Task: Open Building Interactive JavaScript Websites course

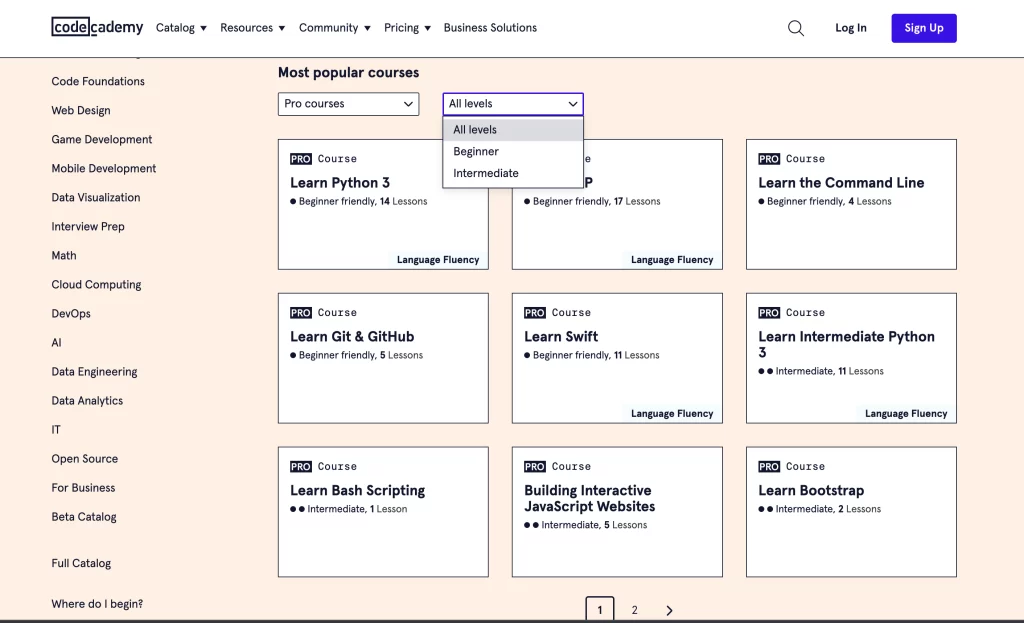Action: 617,512
